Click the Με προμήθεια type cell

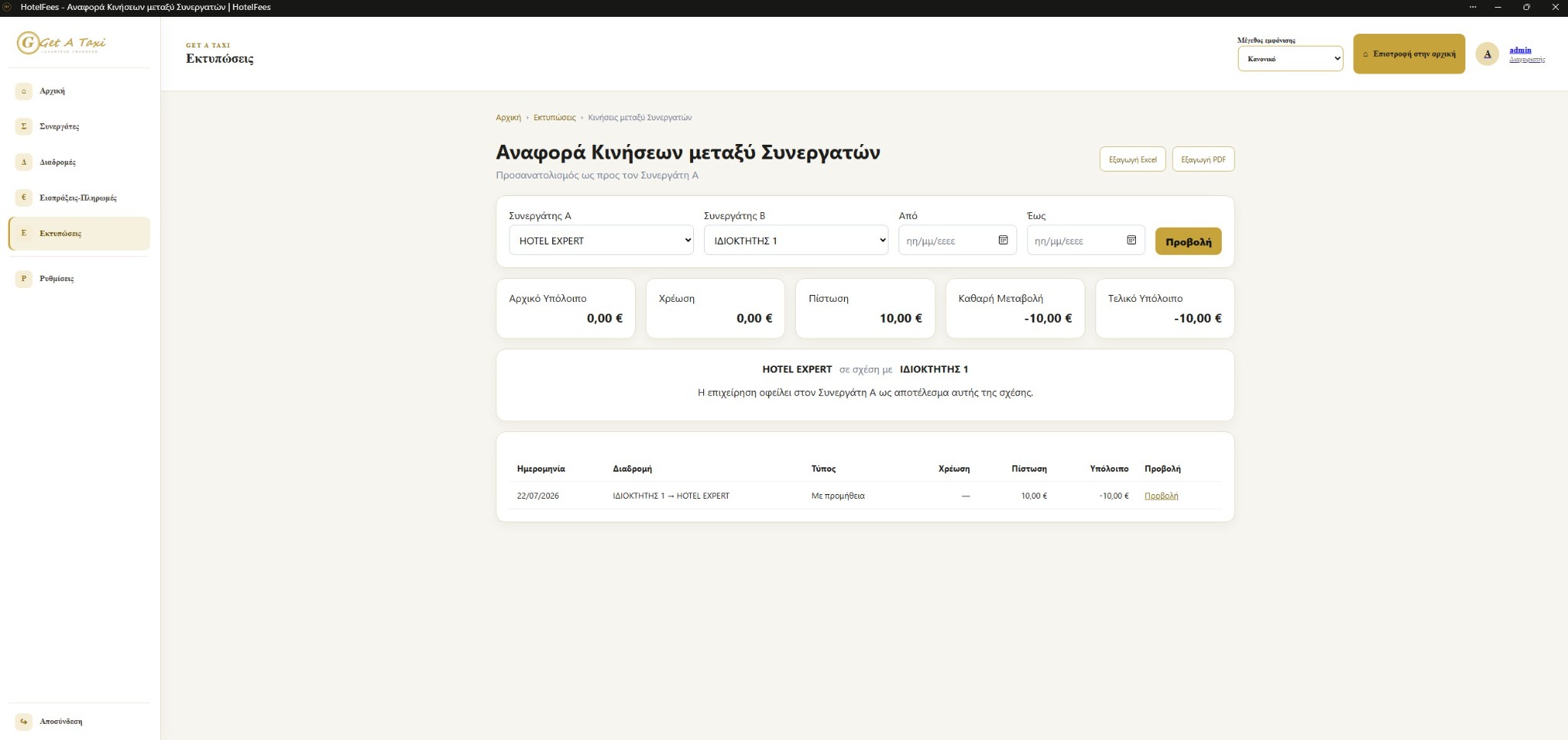pyautogui.click(x=838, y=496)
